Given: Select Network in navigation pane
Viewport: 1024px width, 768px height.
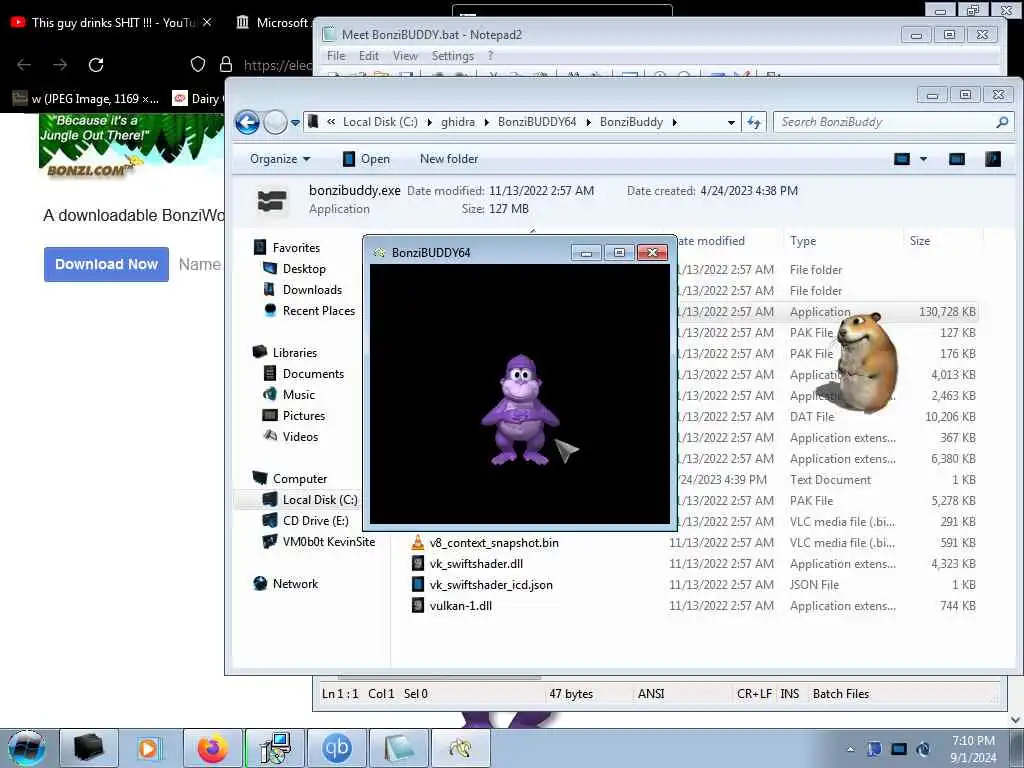Looking at the screenshot, I should pos(295,584).
